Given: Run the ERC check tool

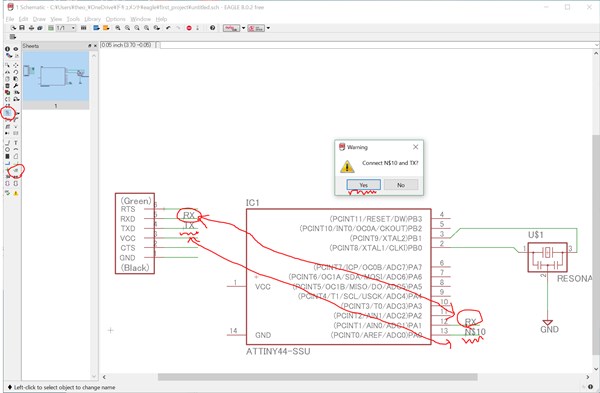Looking at the screenshot, I should click(7, 193).
